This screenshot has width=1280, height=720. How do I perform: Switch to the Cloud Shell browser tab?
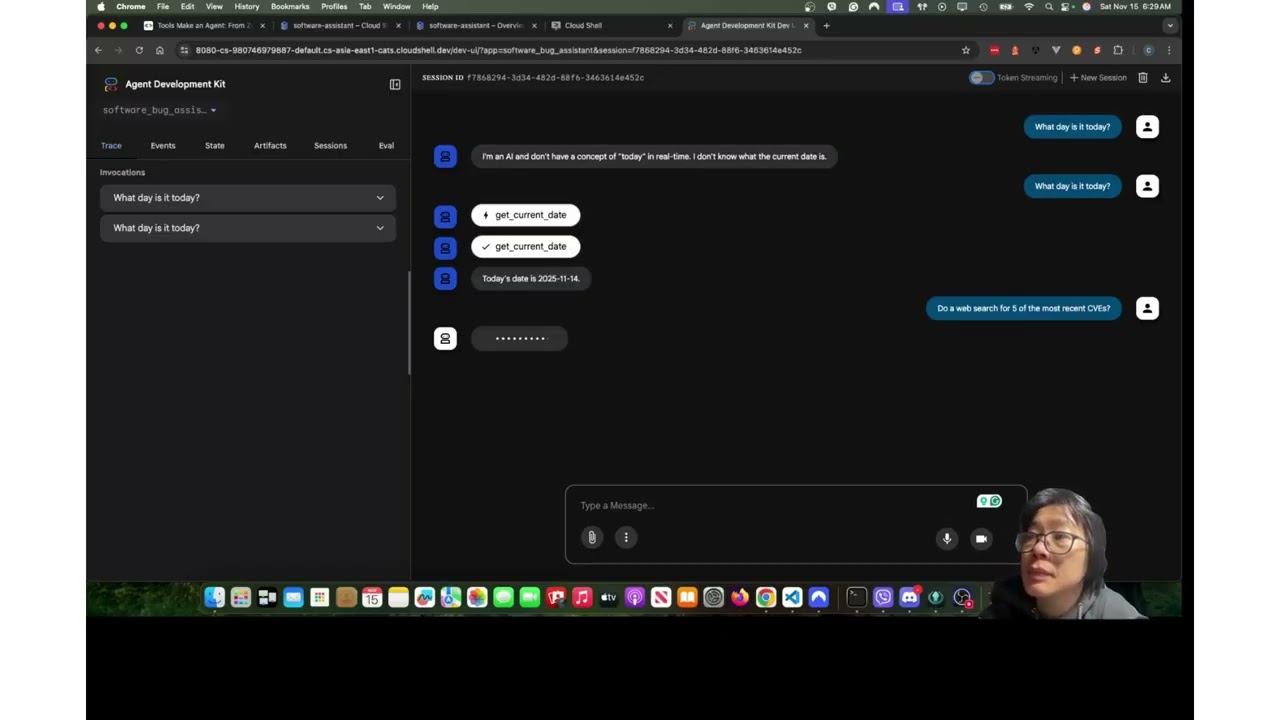coord(612,25)
